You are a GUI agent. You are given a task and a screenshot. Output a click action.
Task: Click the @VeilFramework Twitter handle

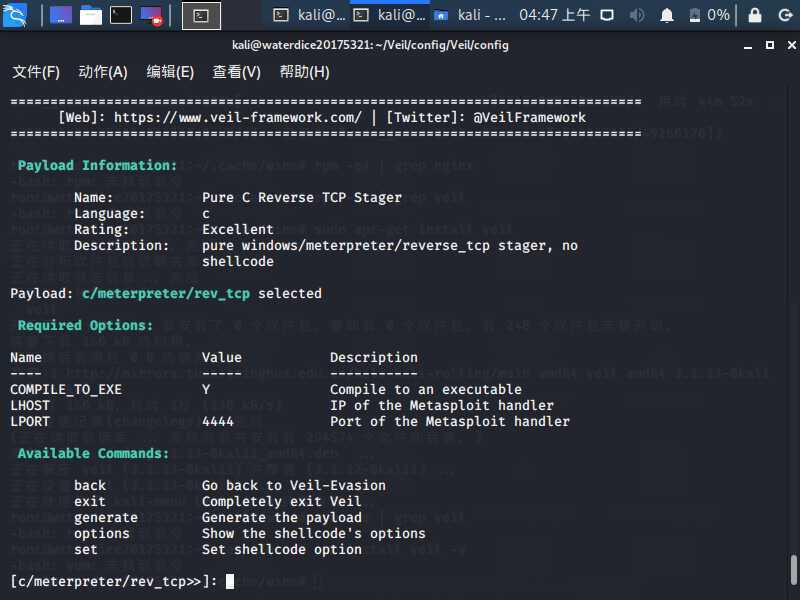click(529, 117)
